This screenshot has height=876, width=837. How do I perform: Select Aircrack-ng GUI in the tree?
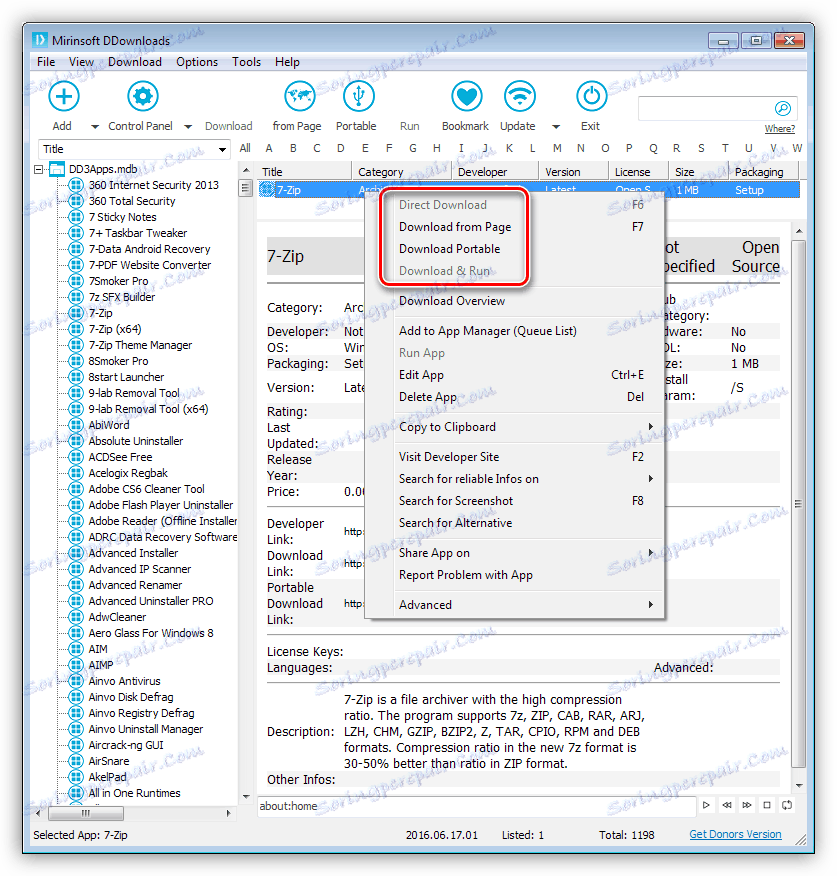[x=126, y=745]
